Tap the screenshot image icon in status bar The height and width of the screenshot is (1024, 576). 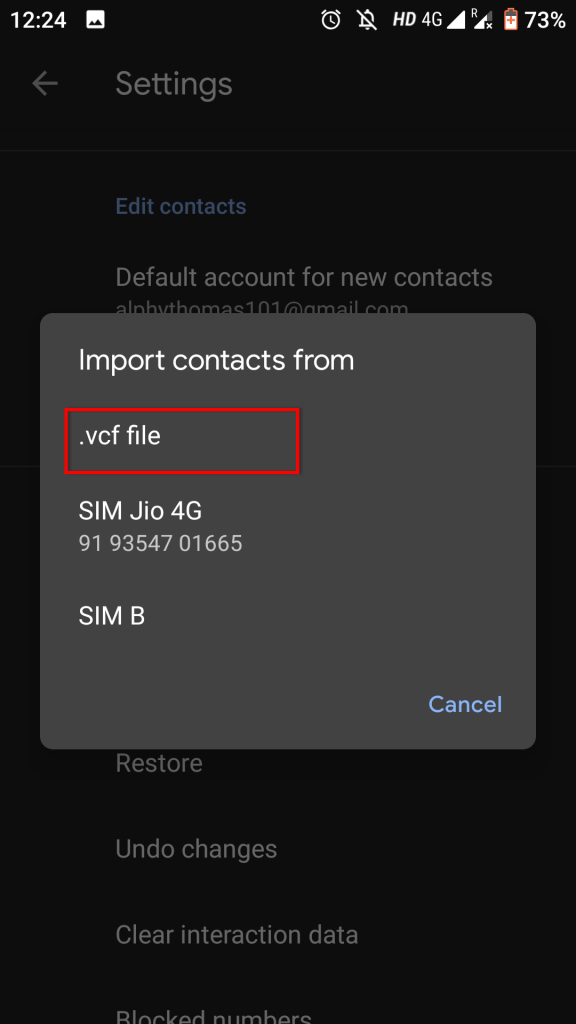tap(94, 19)
